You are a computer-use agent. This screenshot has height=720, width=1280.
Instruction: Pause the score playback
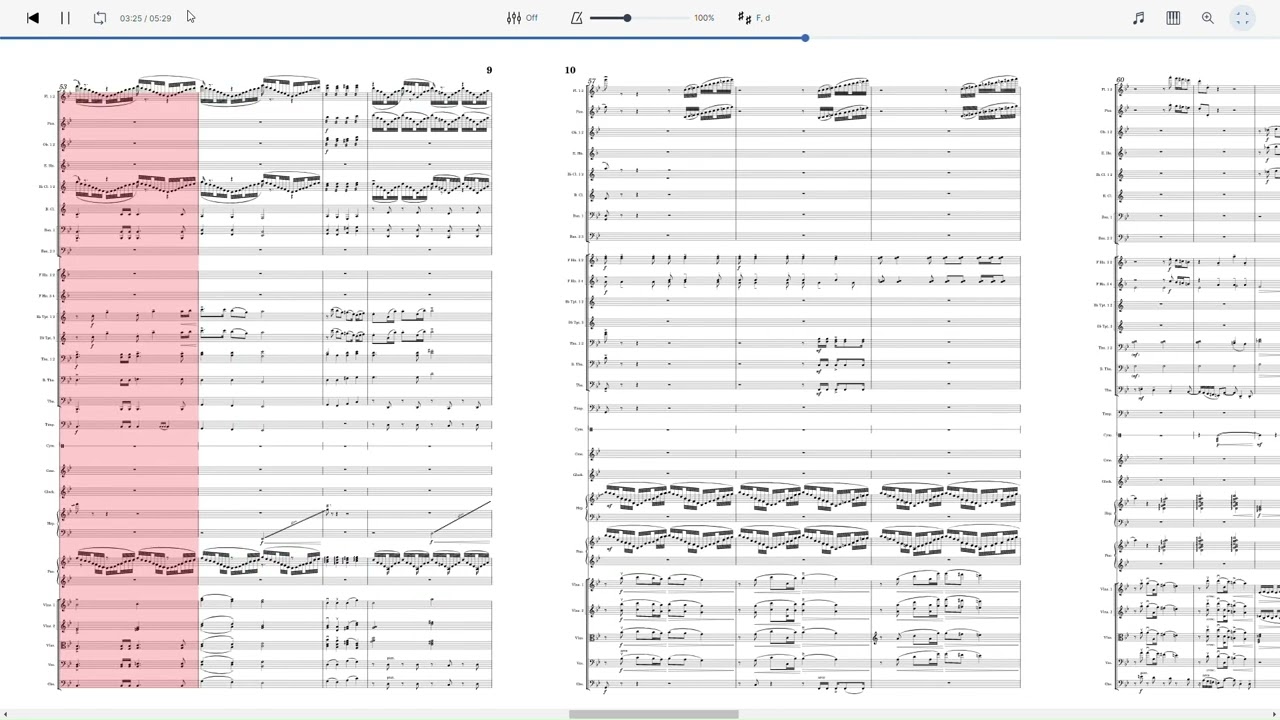click(x=65, y=18)
